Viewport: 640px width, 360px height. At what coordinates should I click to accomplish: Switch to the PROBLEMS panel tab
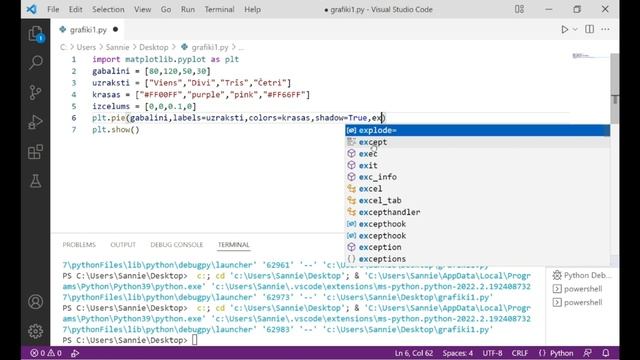pyautogui.click(x=79, y=244)
